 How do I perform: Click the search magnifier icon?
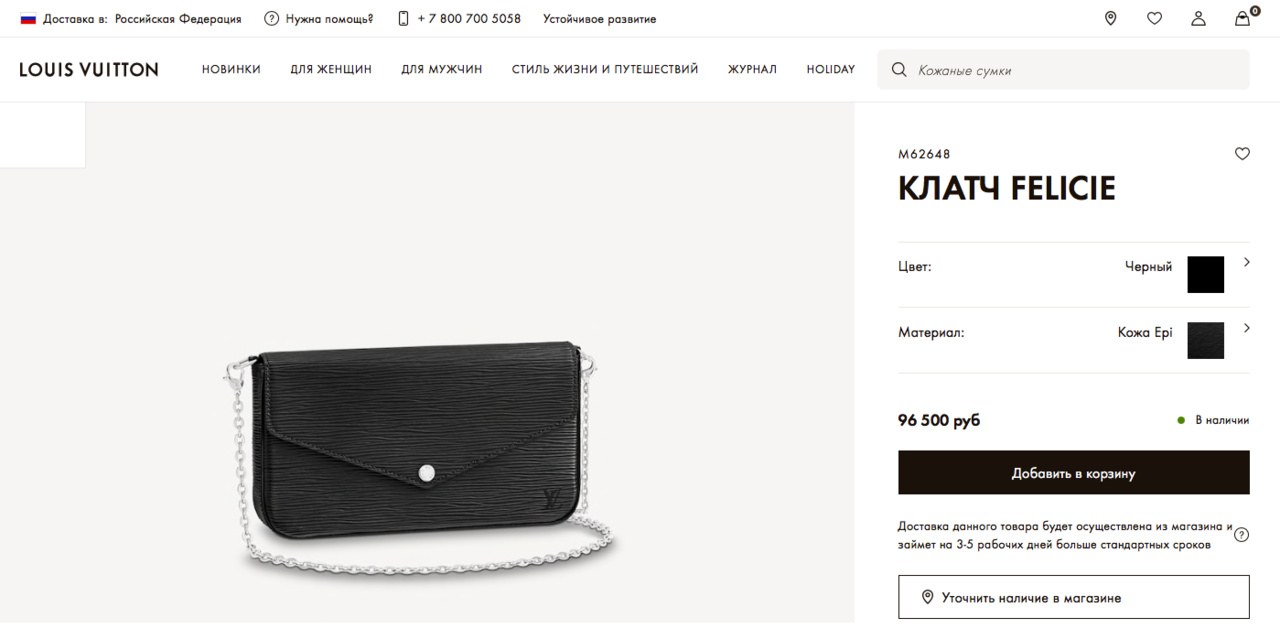(x=899, y=70)
